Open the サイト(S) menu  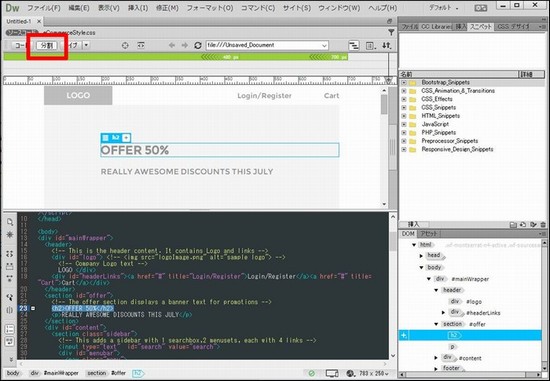tap(297, 8)
